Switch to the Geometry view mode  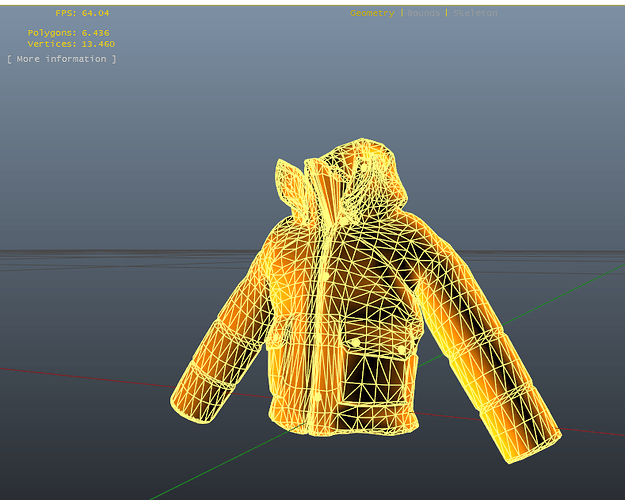(x=372, y=13)
